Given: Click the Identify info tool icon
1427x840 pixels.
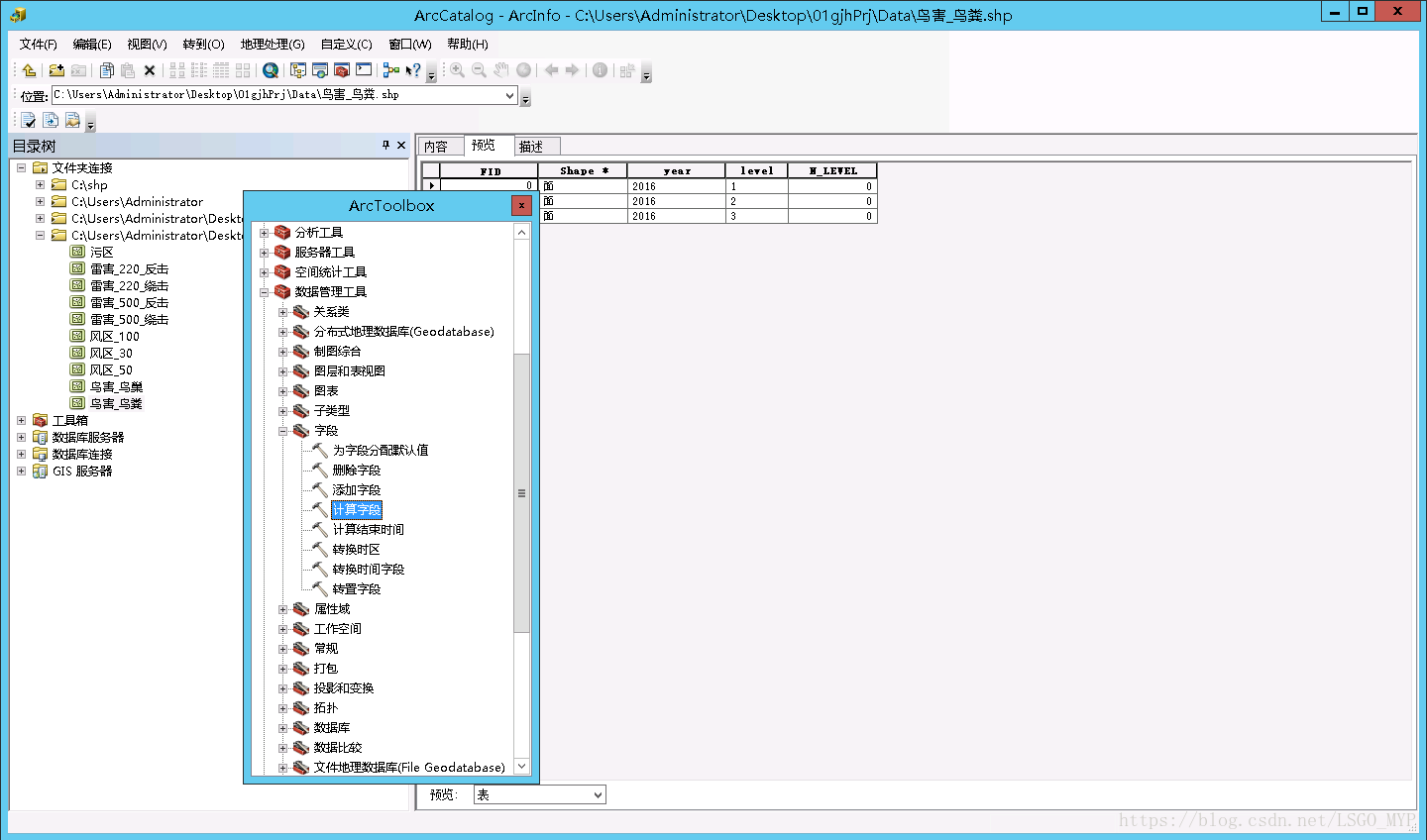Looking at the screenshot, I should (x=600, y=70).
